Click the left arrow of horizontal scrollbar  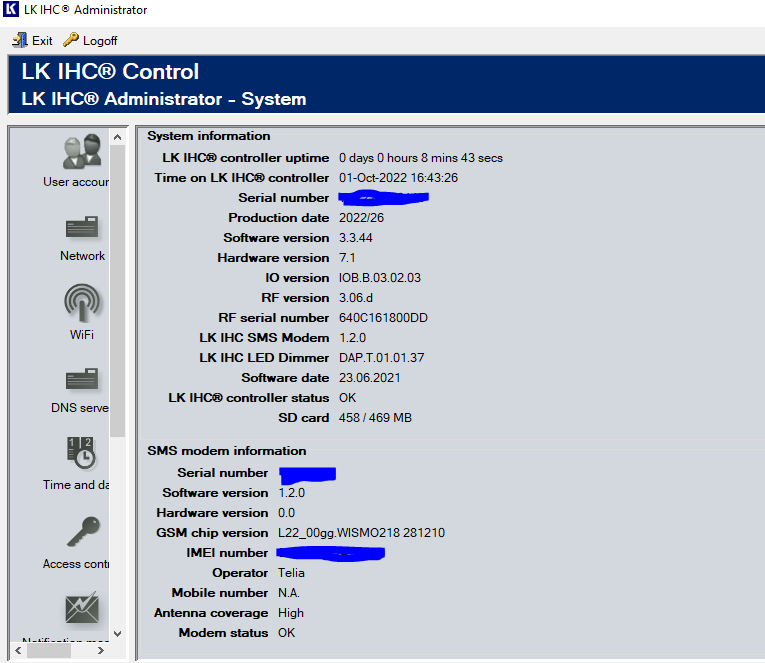pos(19,651)
